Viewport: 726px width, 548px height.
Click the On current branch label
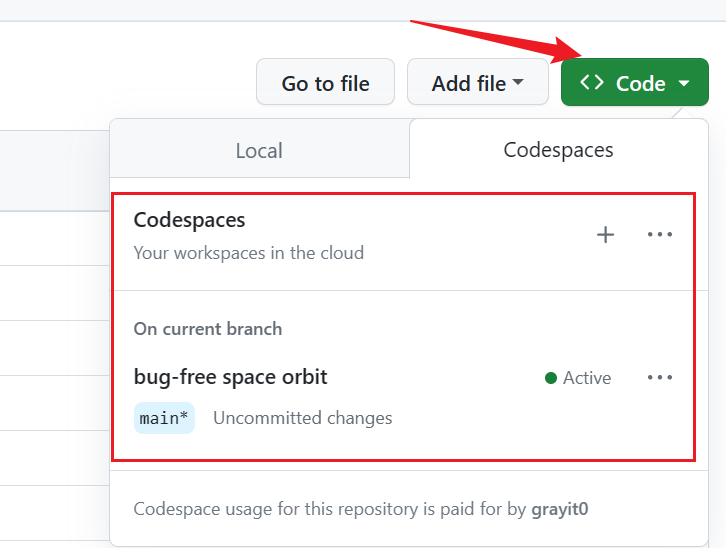tap(208, 329)
